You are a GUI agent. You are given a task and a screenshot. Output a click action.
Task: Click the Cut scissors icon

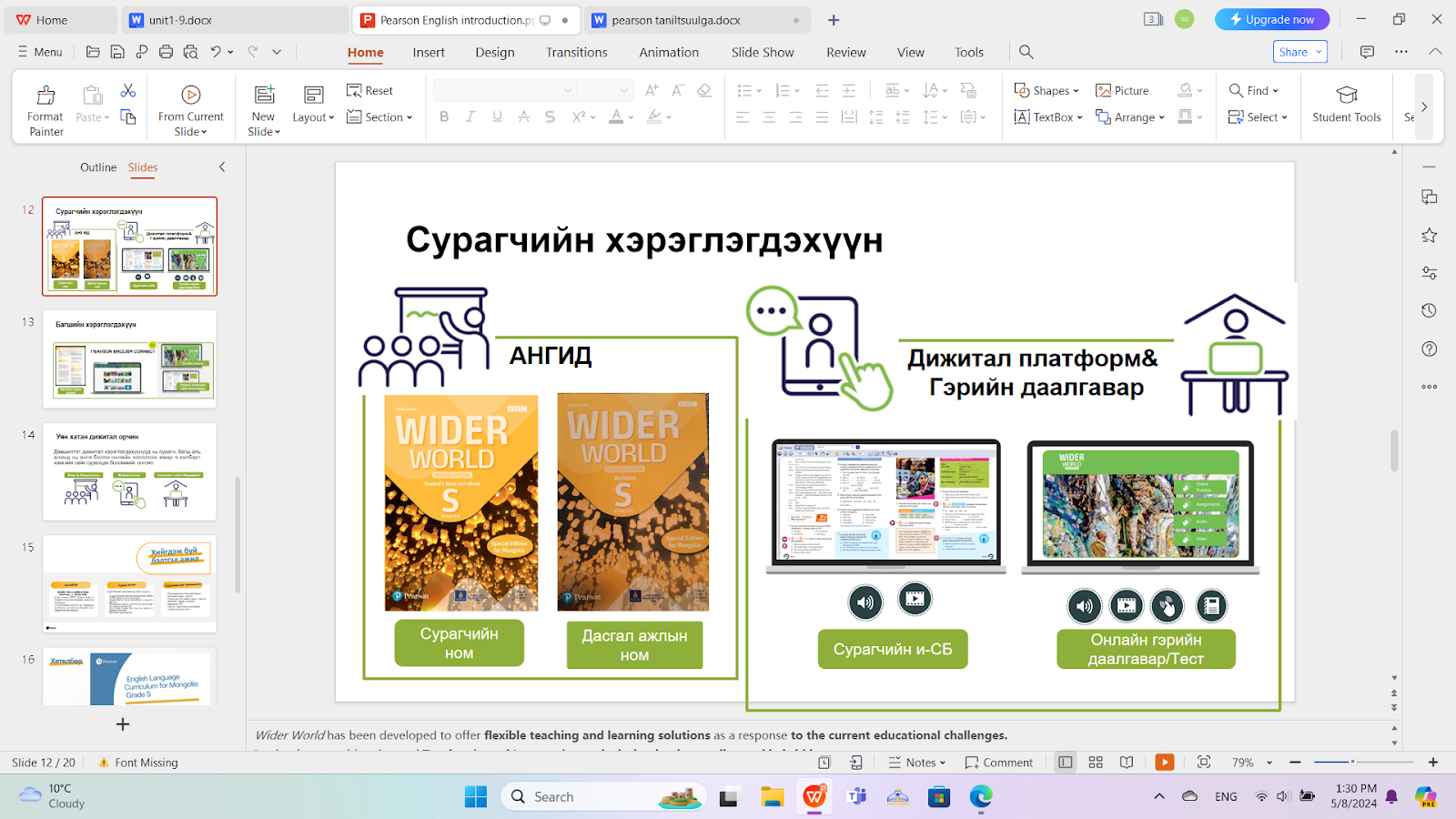[128, 90]
